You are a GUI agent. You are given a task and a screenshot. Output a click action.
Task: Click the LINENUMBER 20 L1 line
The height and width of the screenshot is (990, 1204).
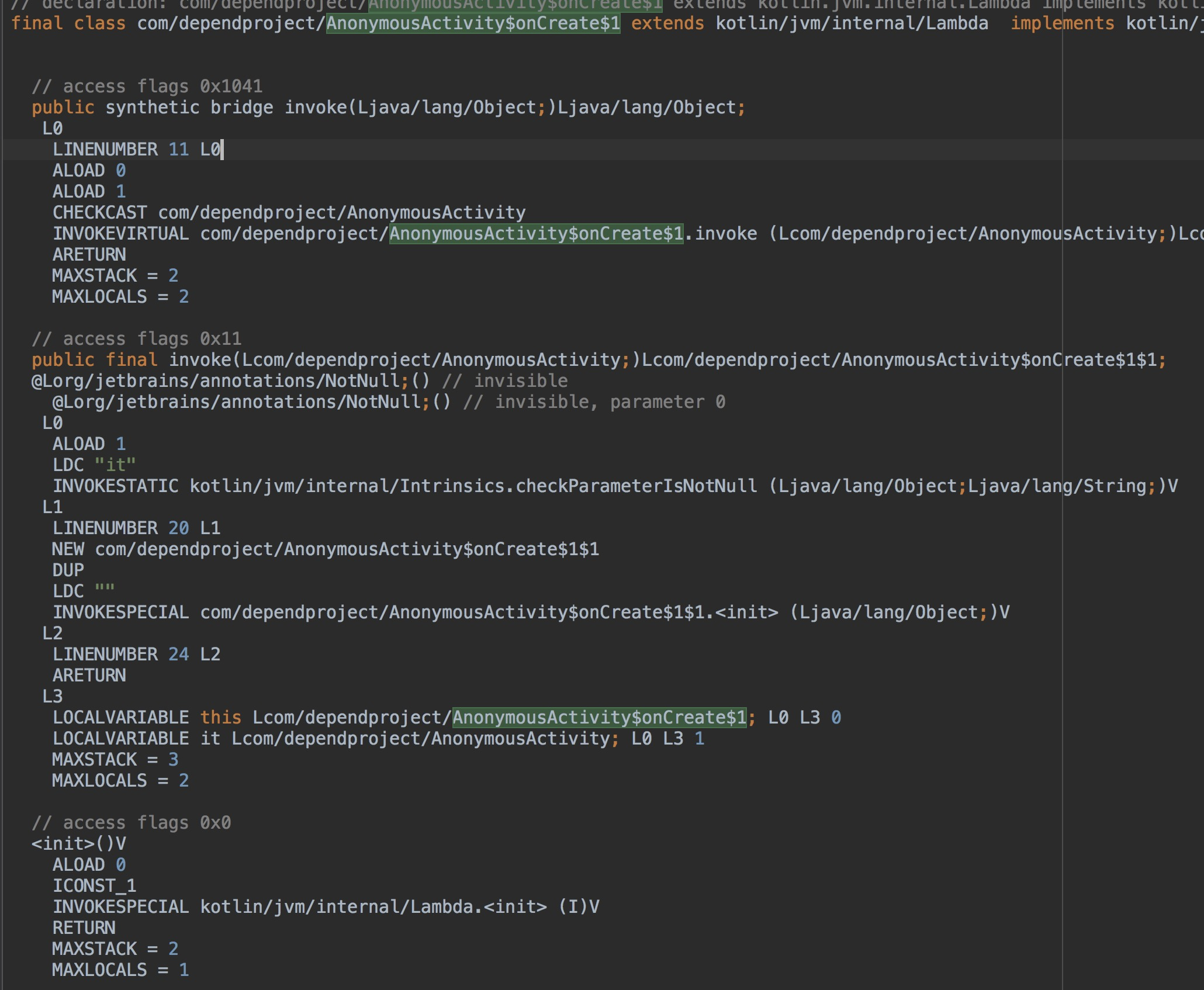136,528
